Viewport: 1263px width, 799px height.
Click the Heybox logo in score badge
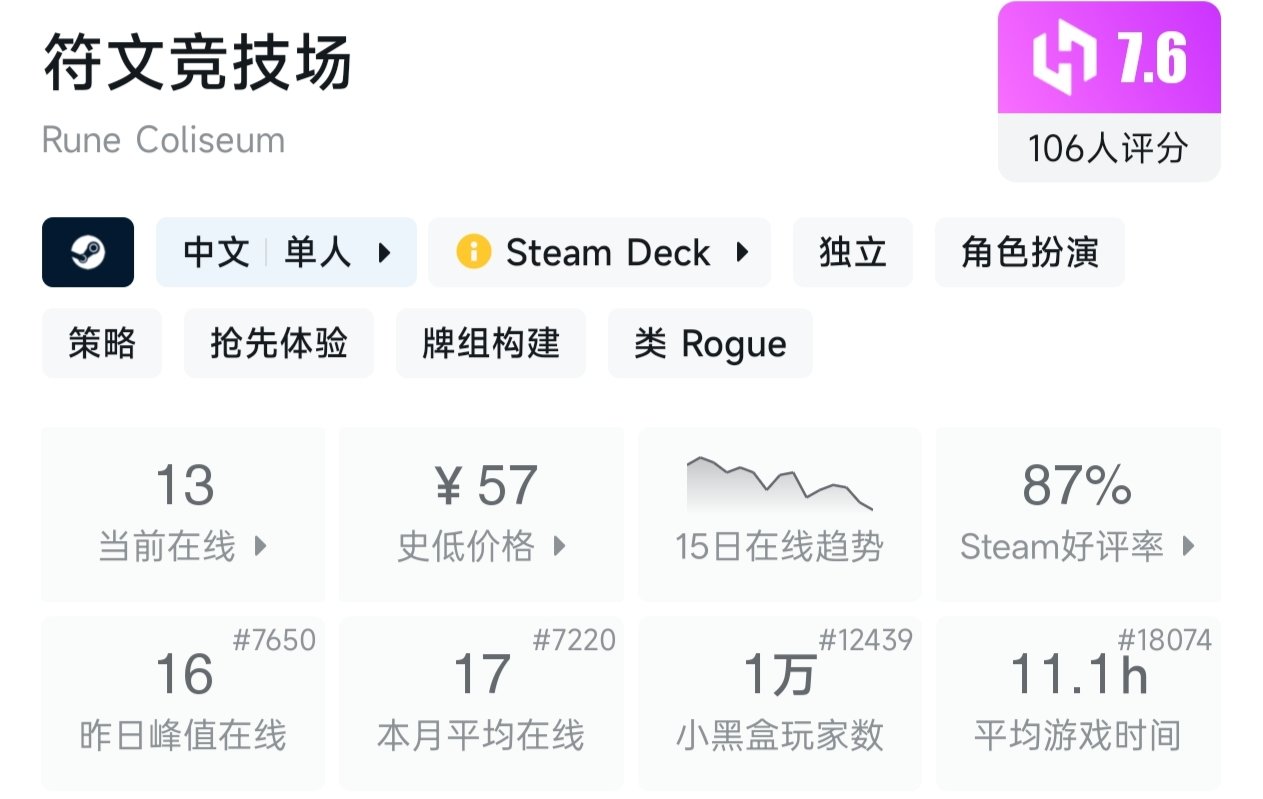coord(1064,58)
